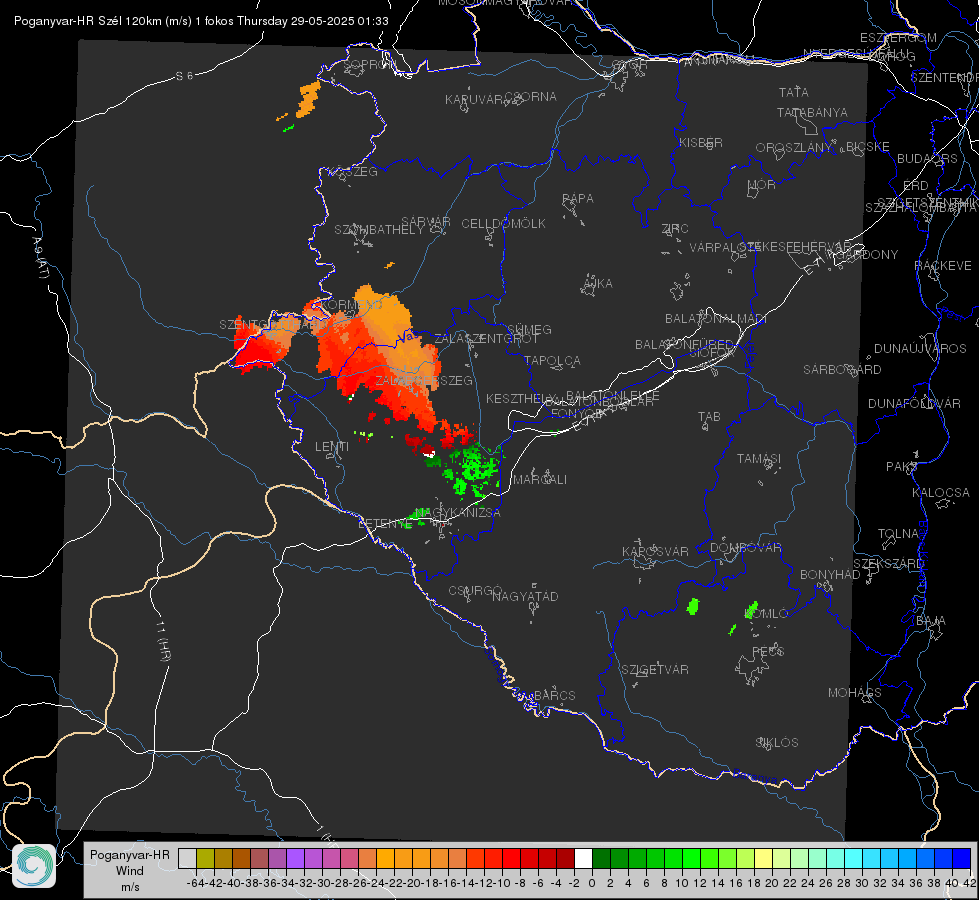
Task: Click the city label ZALAEGERSZEG
Action: click(424, 380)
